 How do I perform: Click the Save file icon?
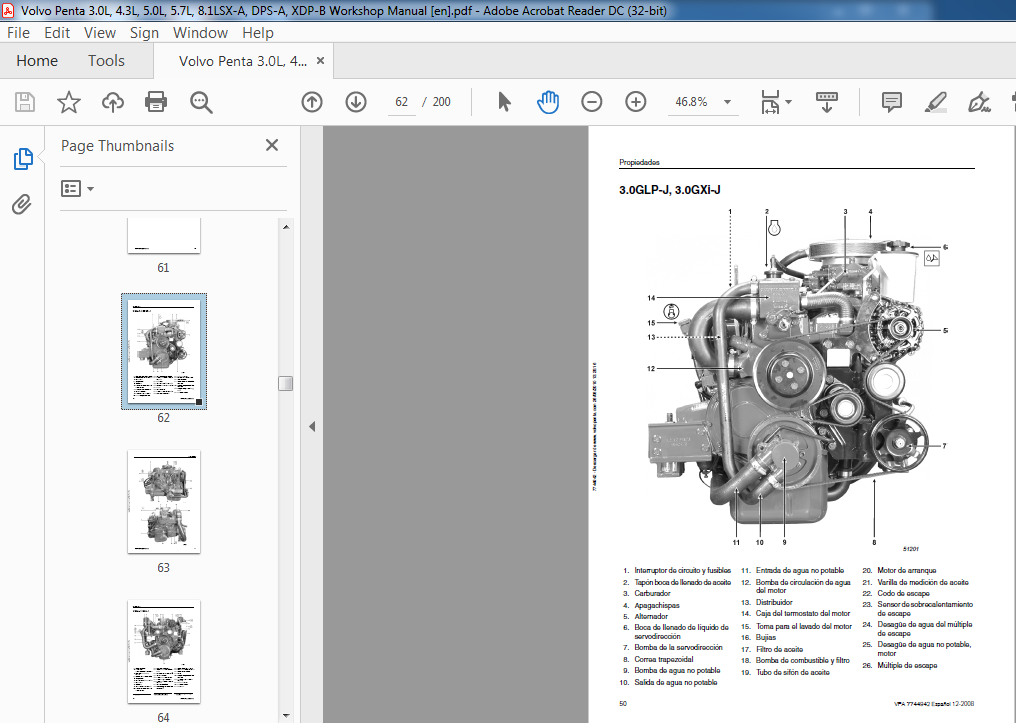coord(25,102)
